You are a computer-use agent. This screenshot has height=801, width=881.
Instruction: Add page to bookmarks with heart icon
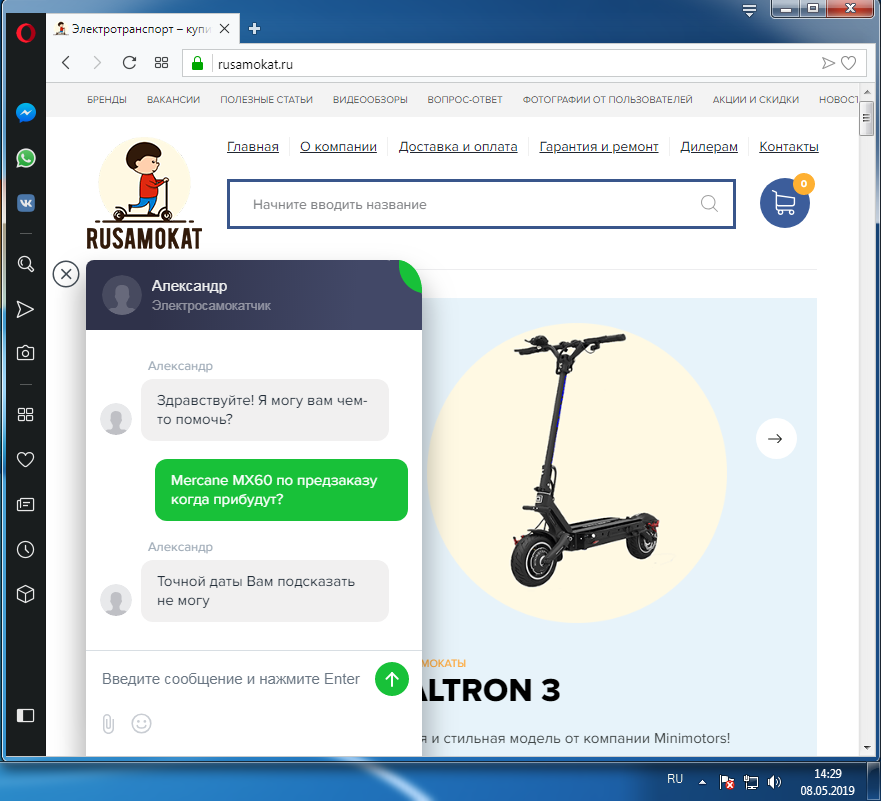pos(848,63)
